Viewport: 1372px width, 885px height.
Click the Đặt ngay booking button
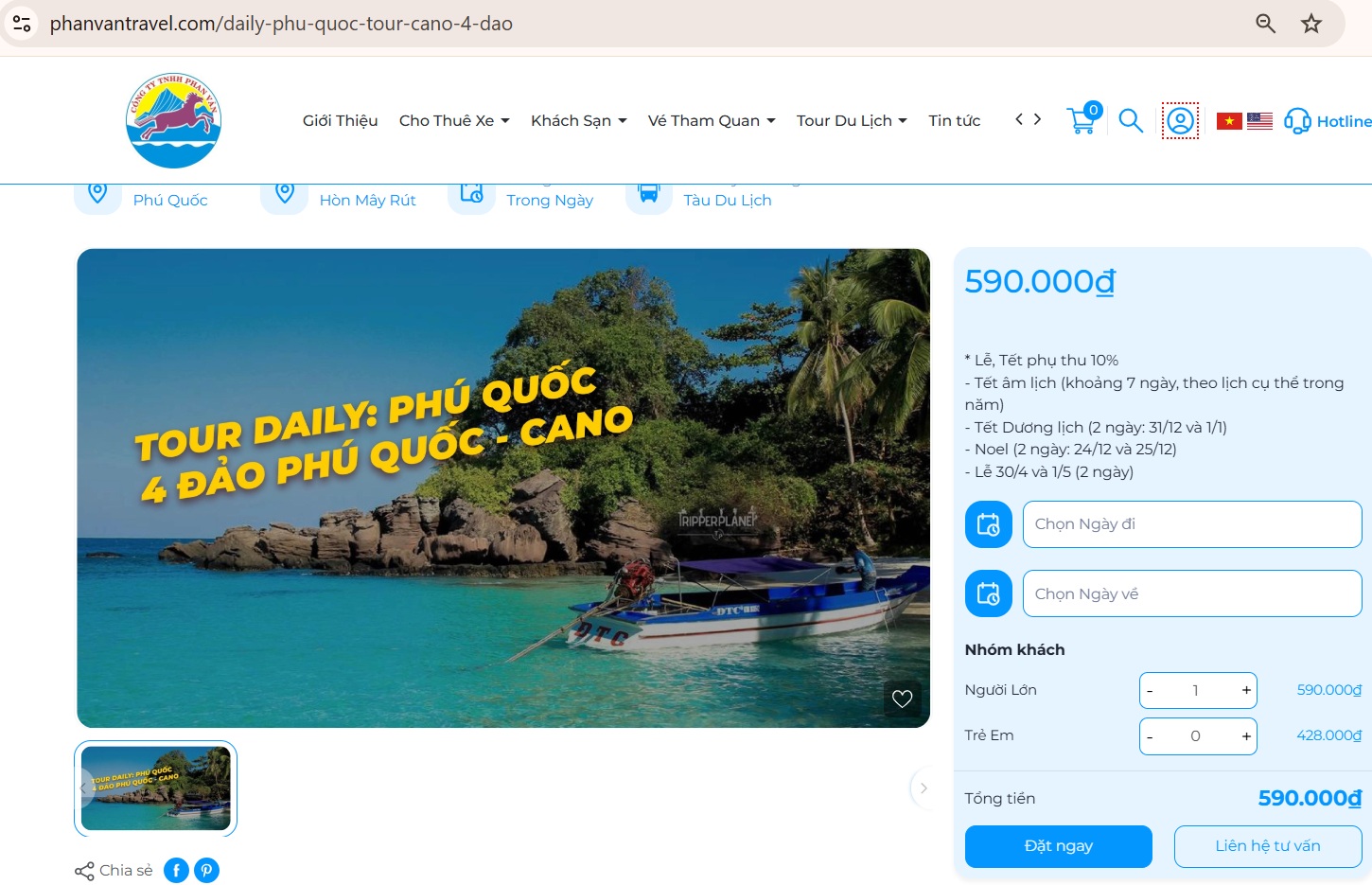tap(1058, 846)
